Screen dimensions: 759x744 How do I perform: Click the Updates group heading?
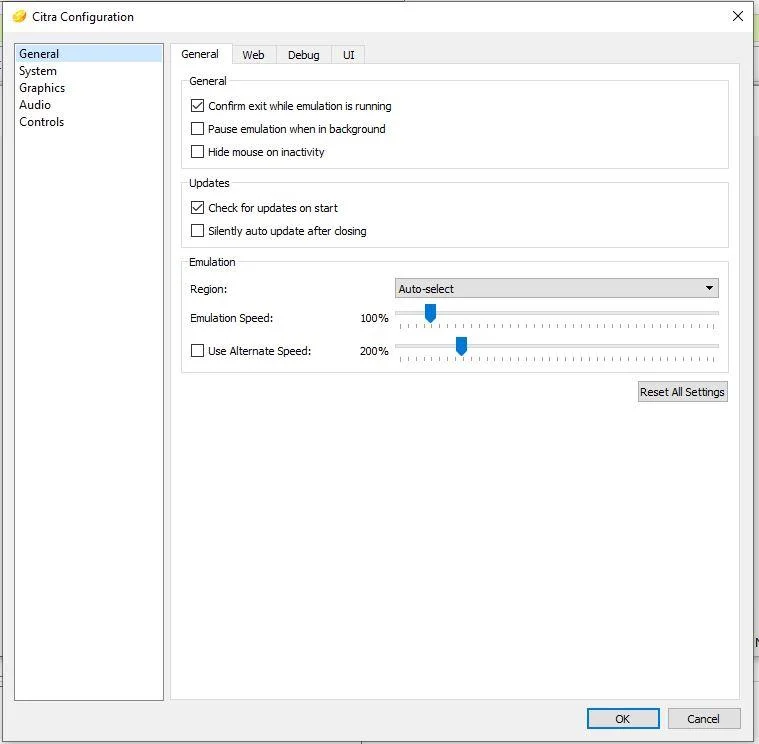point(209,183)
